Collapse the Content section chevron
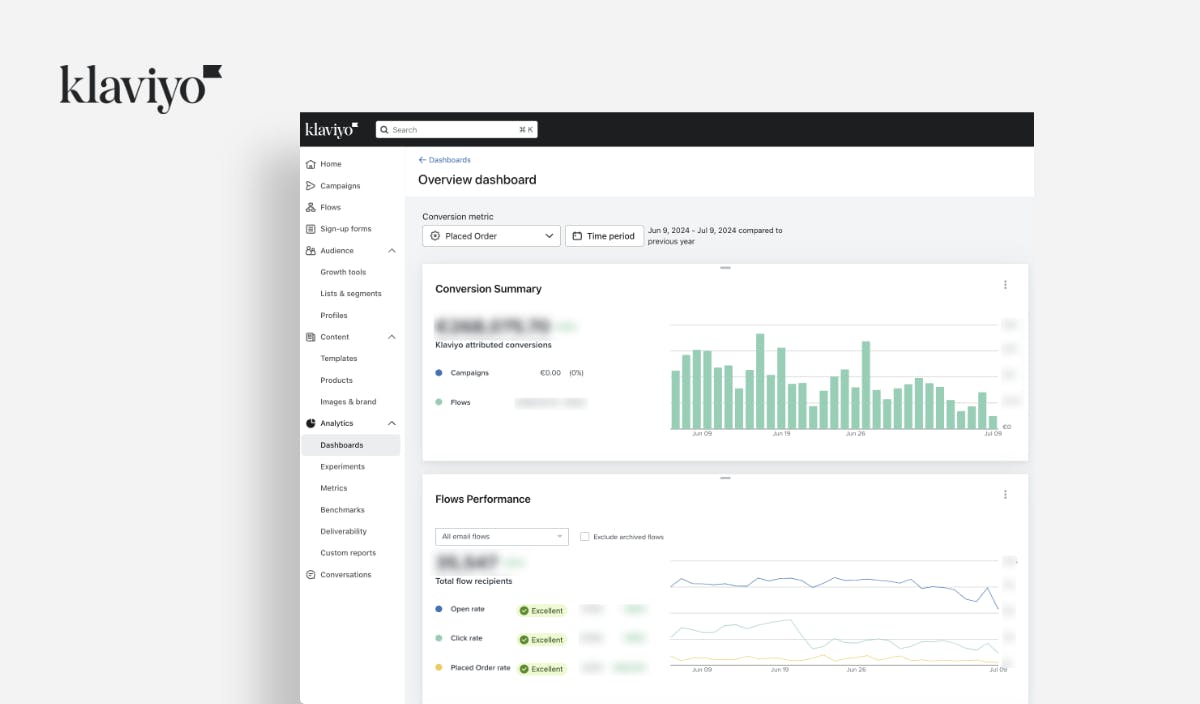1200x704 pixels. point(391,337)
